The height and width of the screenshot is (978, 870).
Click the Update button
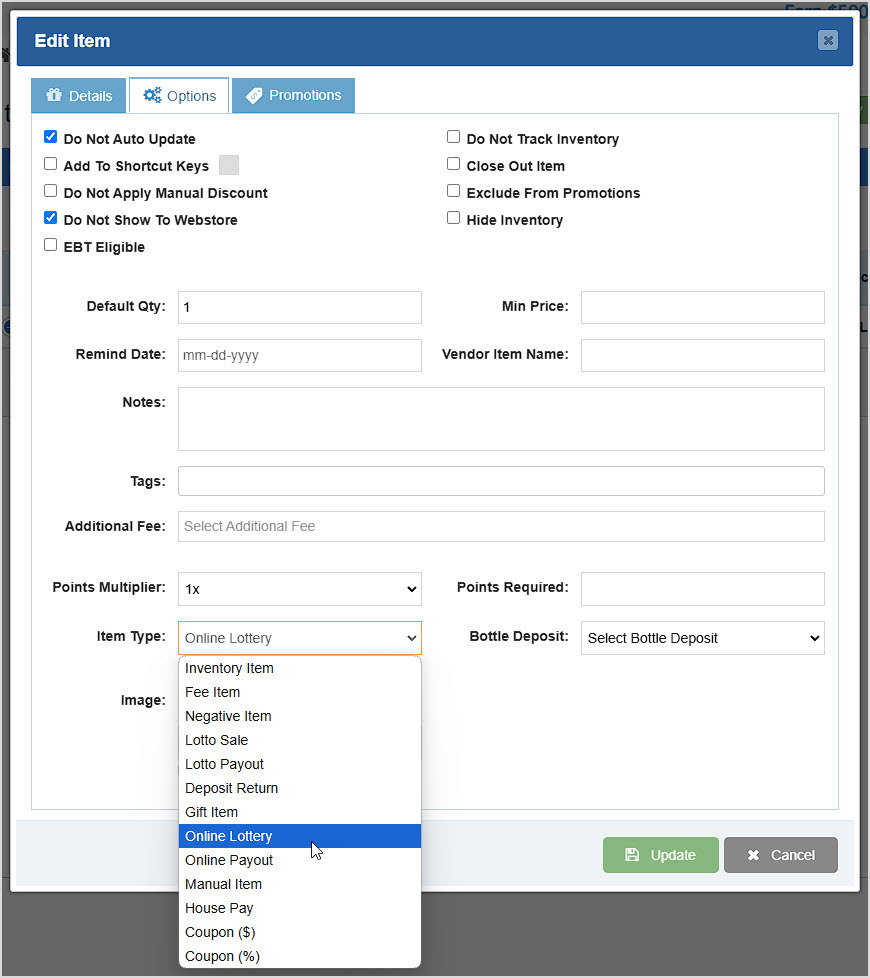[660, 855]
